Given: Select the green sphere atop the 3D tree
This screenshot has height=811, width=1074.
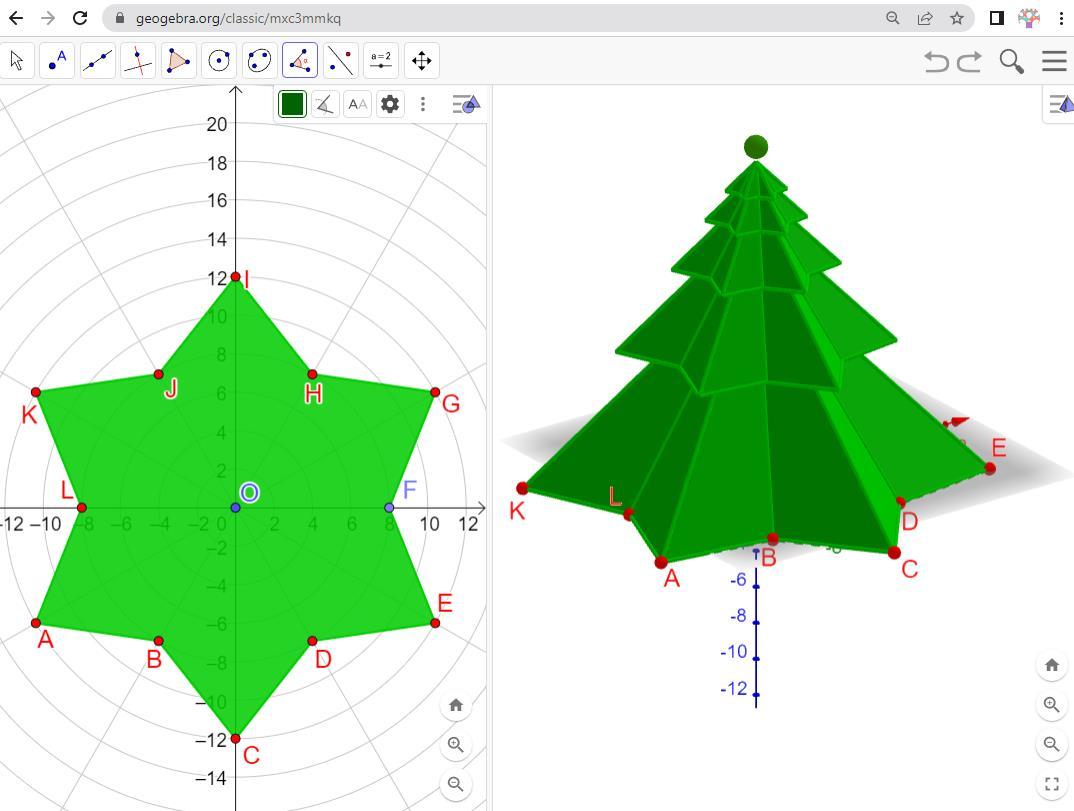Looking at the screenshot, I should point(755,147).
